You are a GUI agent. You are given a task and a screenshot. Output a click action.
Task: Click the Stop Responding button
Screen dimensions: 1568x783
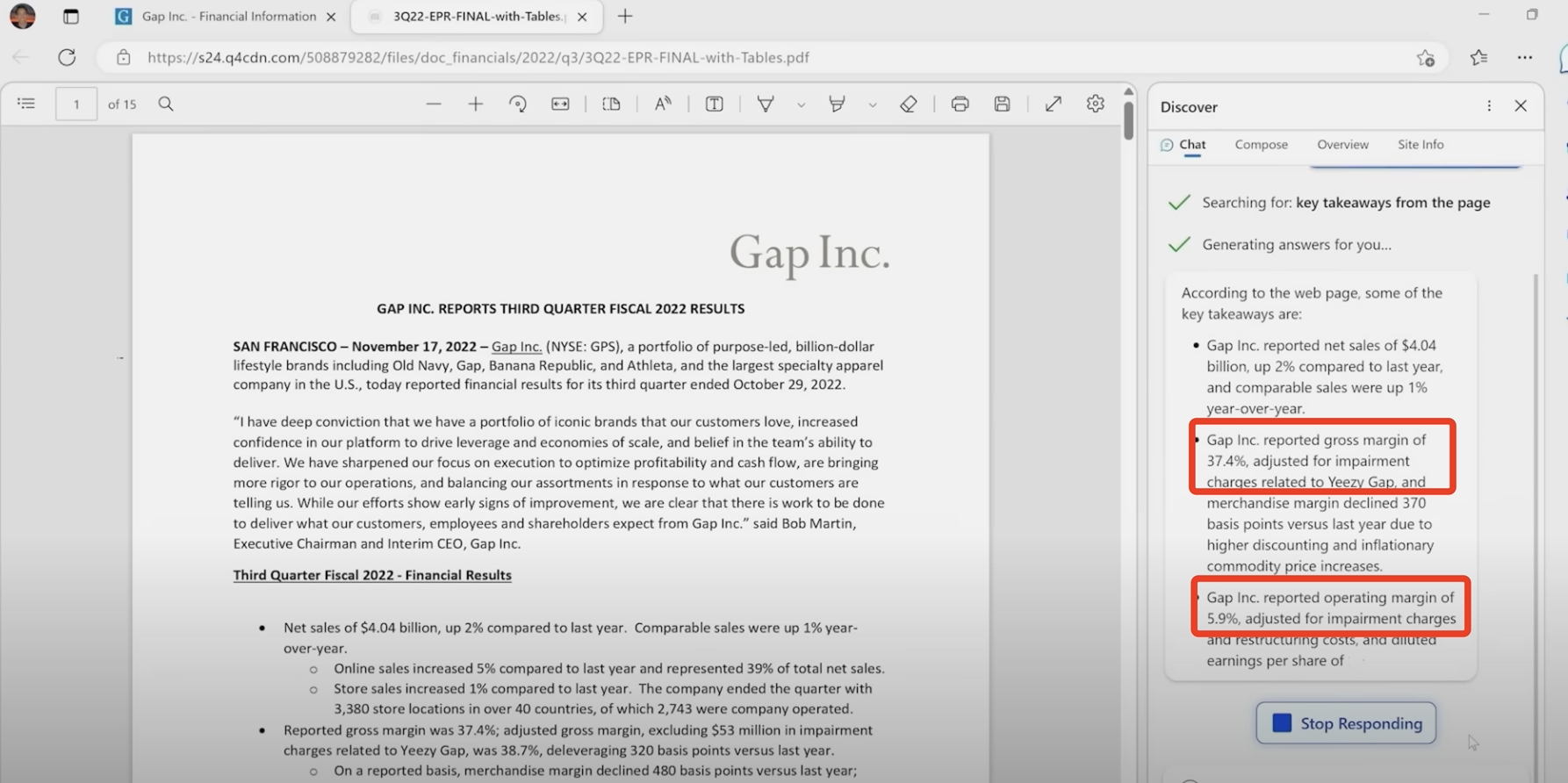click(x=1346, y=723)
